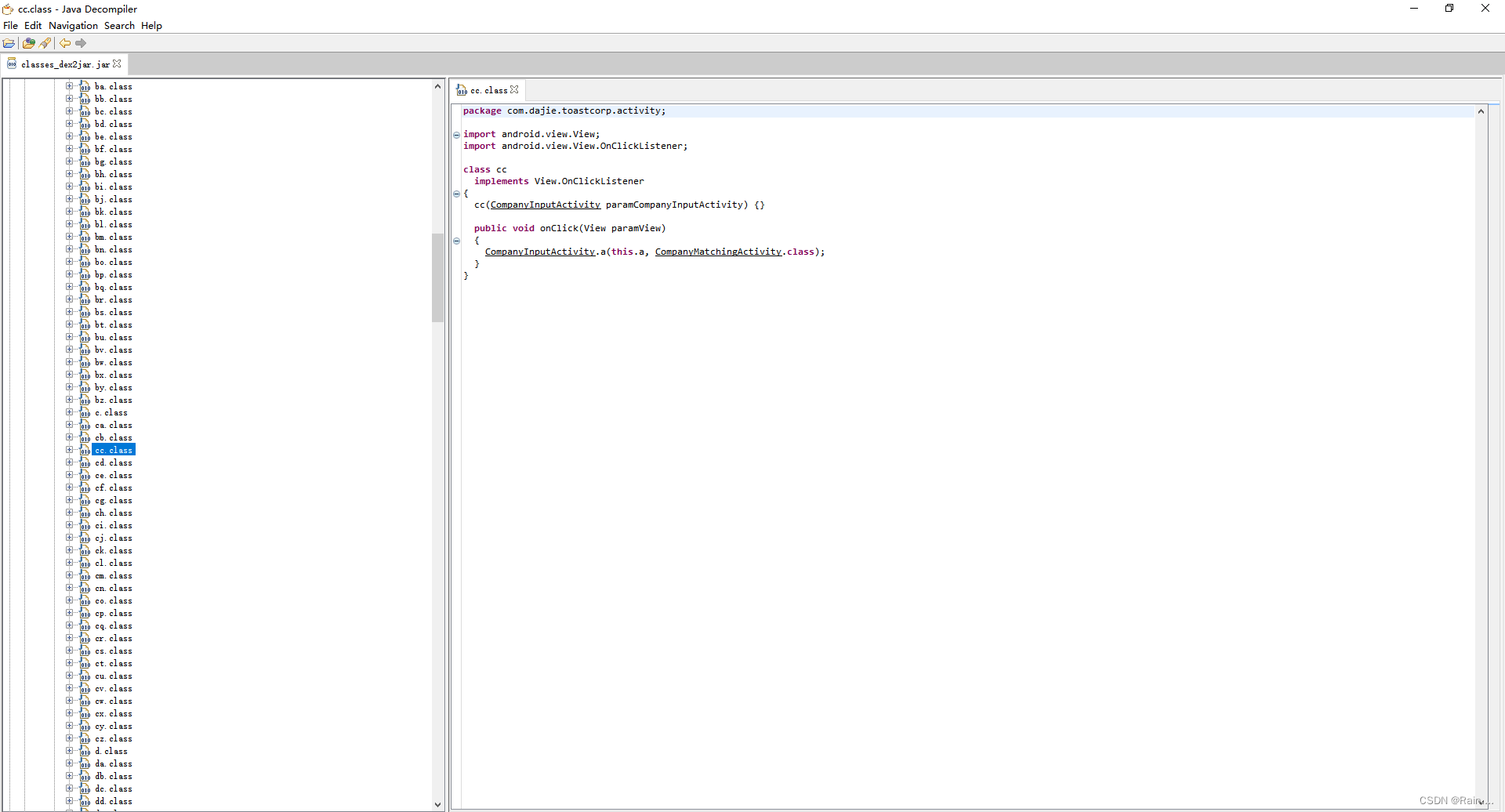Image resolution: width=1505 pixels, height=812 pixels.
Task: Click the Search flashlight toolbar icon
Action: (45, 43)
